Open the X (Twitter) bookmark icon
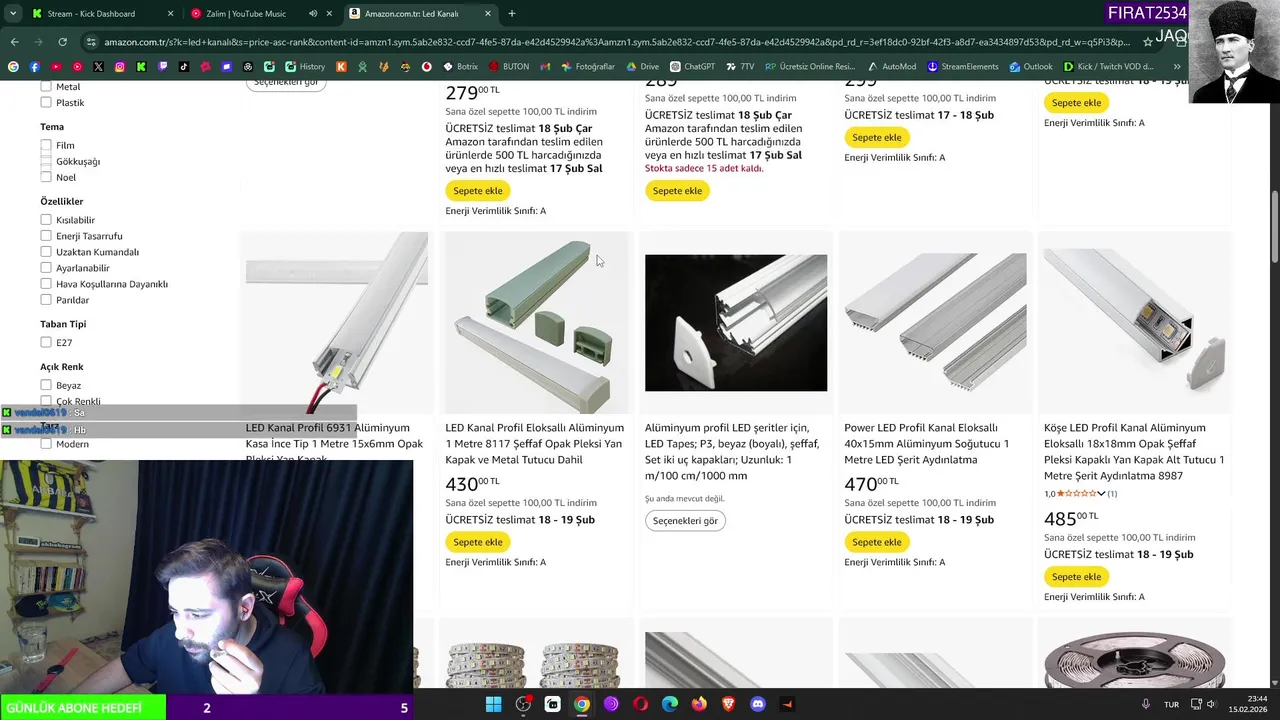Image resolution: width=1280 pixels, height=720 pixels. point(98,67)
